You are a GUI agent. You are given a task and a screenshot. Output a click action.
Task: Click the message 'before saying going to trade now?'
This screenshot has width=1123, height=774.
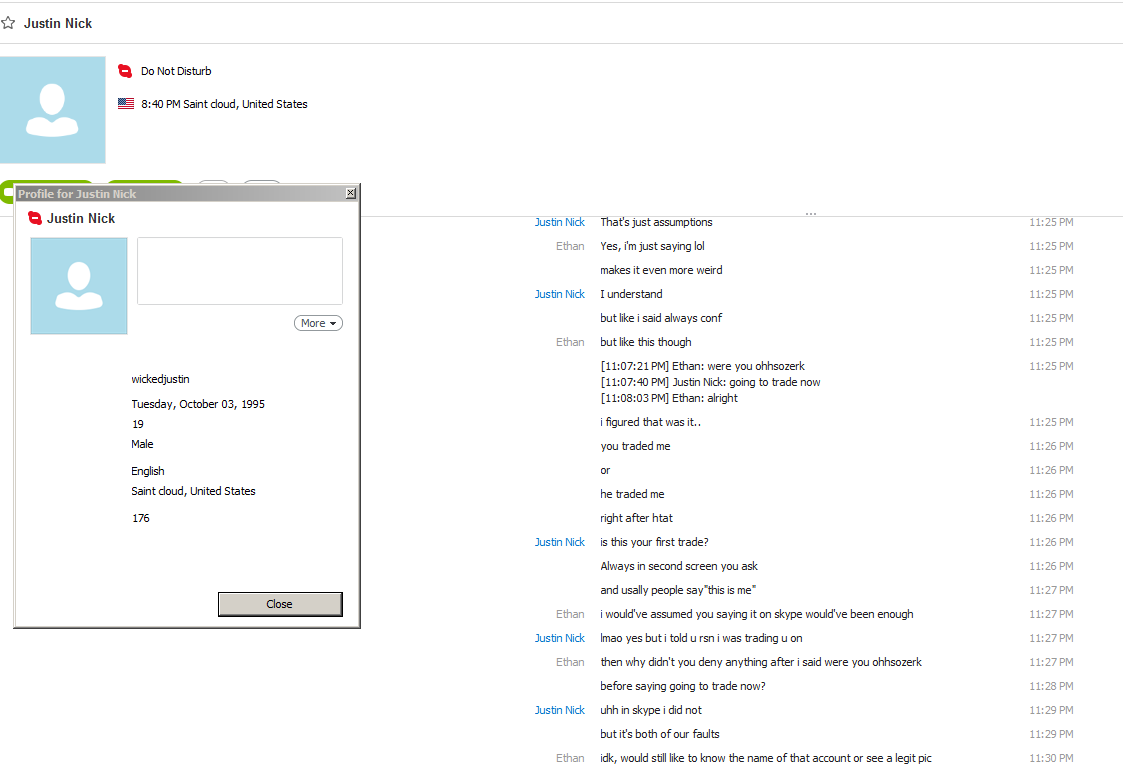[683, 686]
